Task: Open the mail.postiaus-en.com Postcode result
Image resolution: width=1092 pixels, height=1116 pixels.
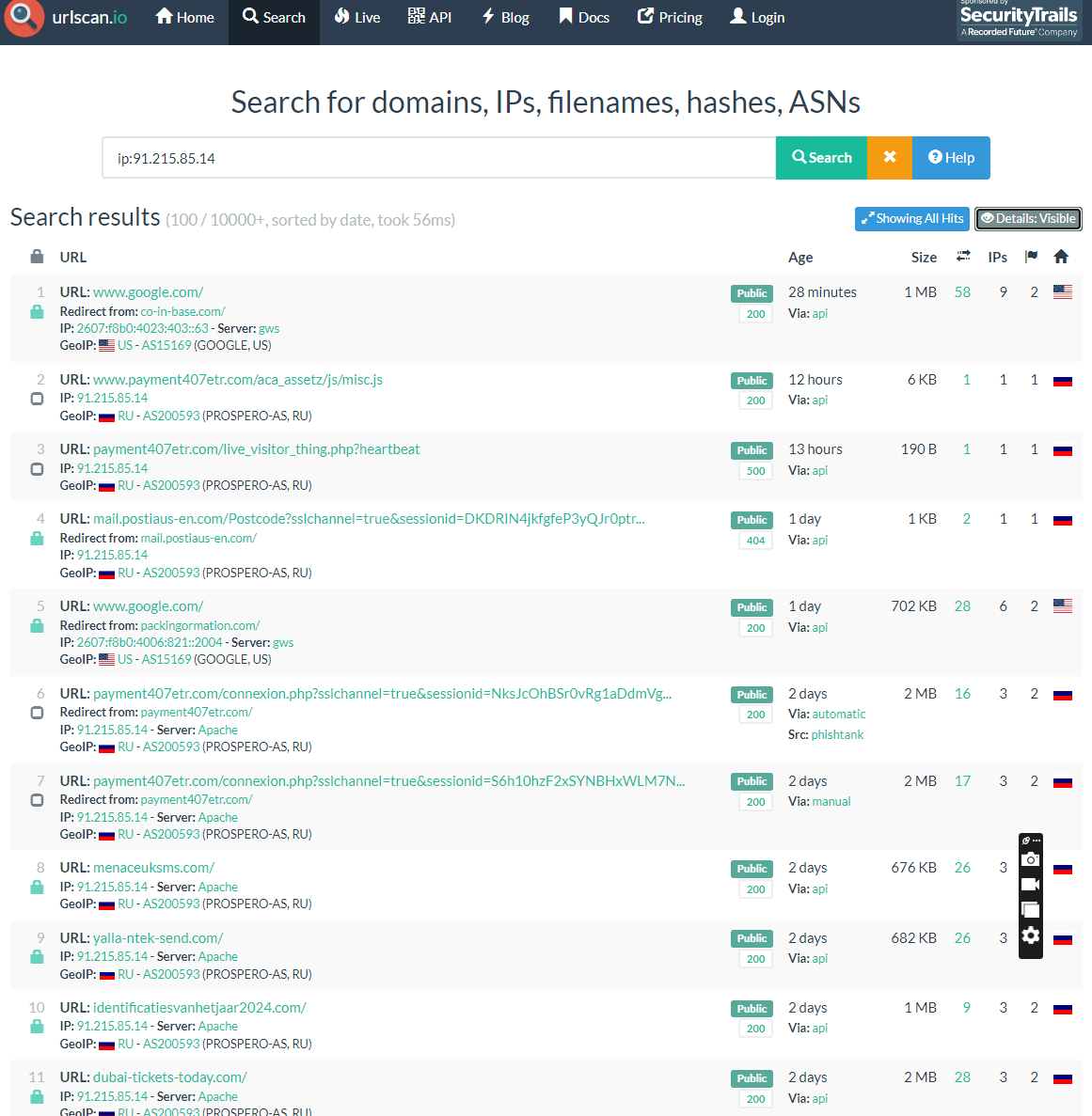Action: [x=369, y=519]
